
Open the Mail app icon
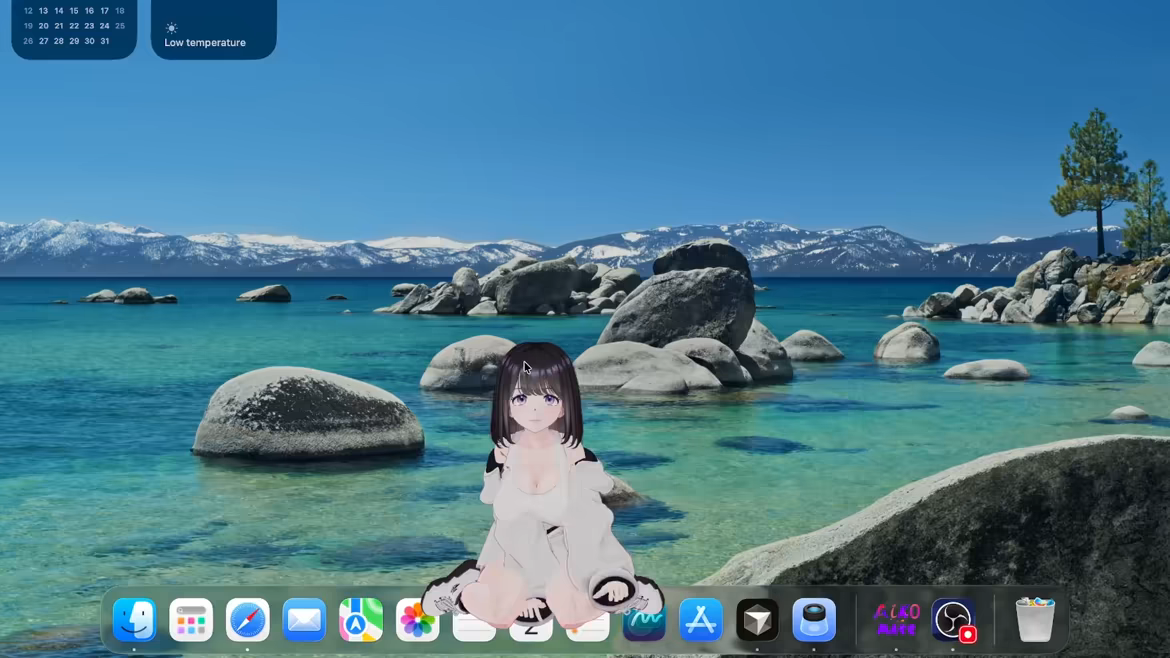pyautogui.click(x=304, y=619)
